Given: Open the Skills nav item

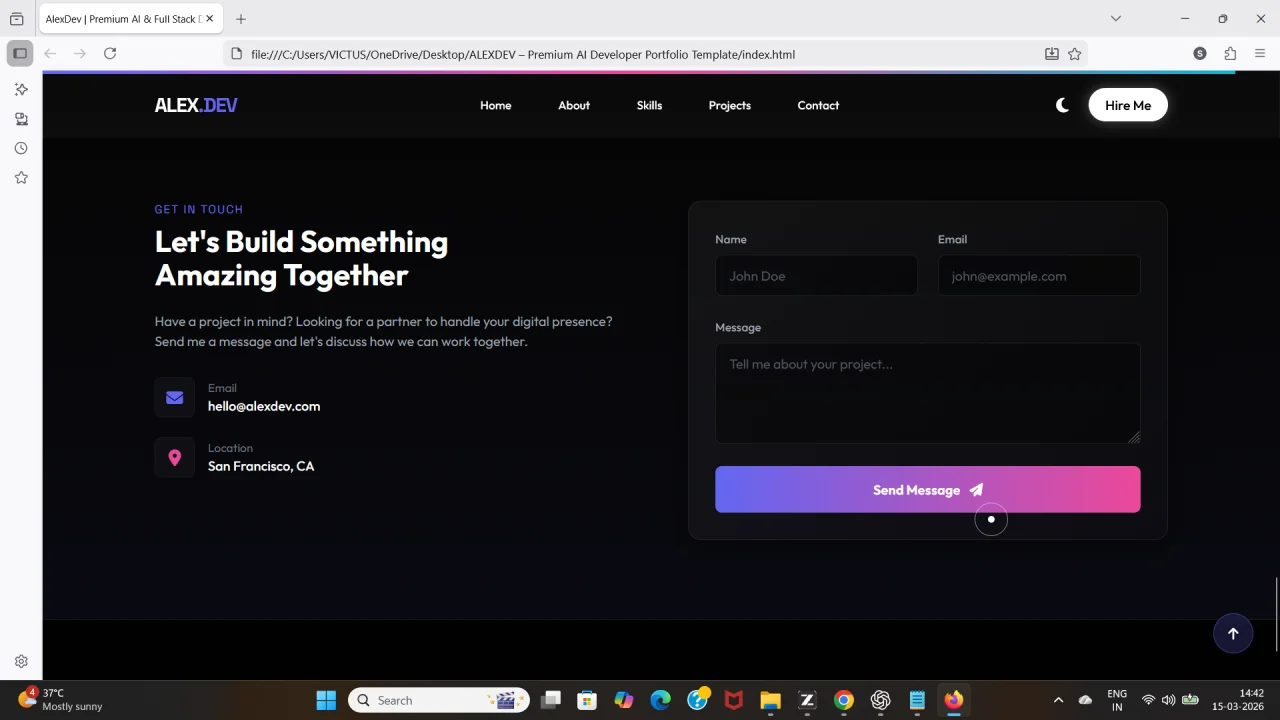Looking at the screenshot, I should [650, 105].
